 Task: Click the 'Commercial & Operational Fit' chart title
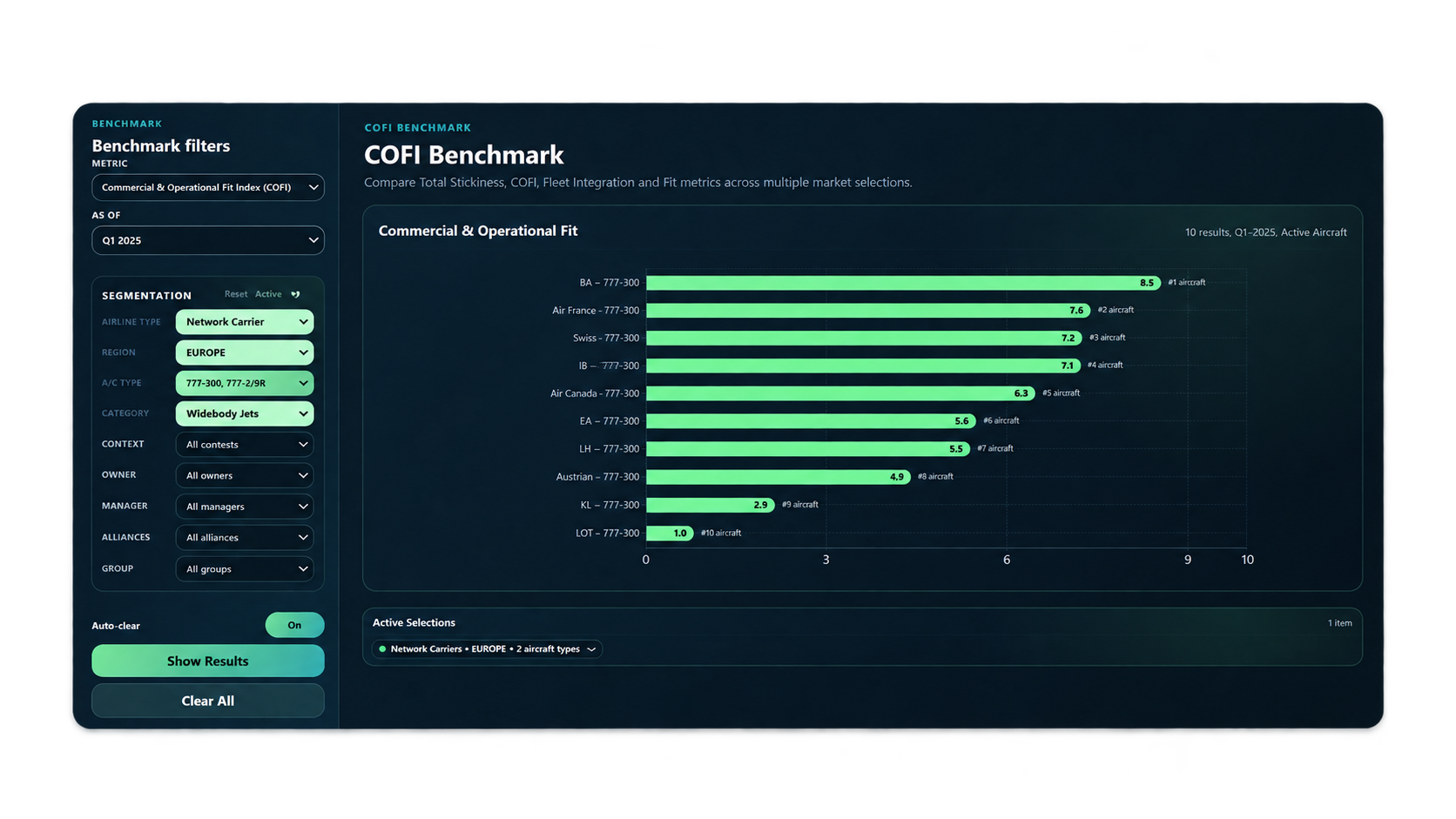pos(478,231)
